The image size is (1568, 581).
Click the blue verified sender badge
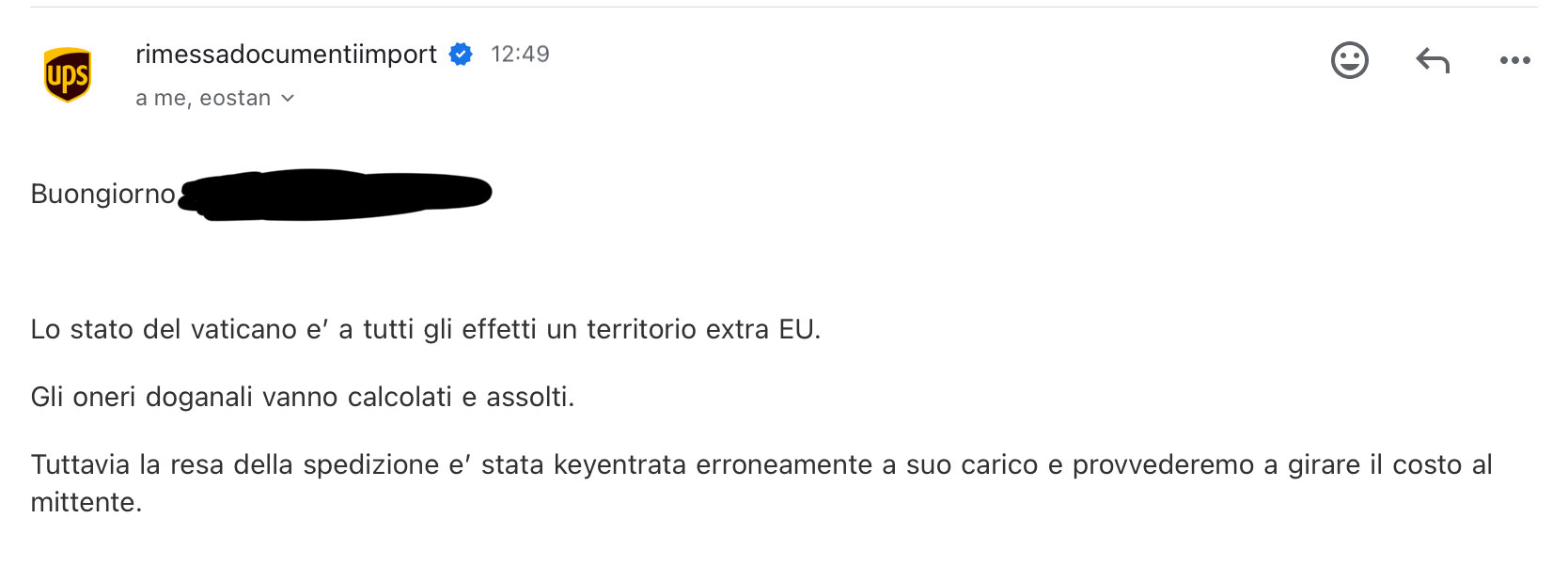pyautogui.click(x=461, y=55)
